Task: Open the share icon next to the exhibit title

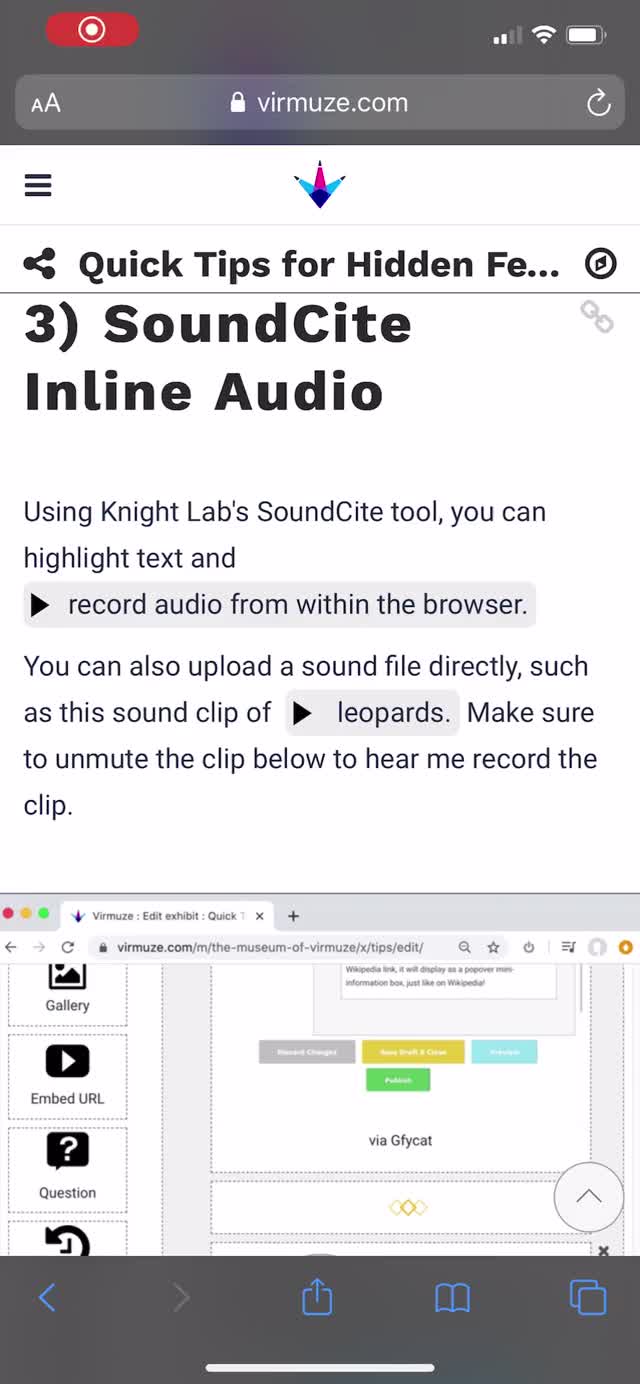Action: 40,264
